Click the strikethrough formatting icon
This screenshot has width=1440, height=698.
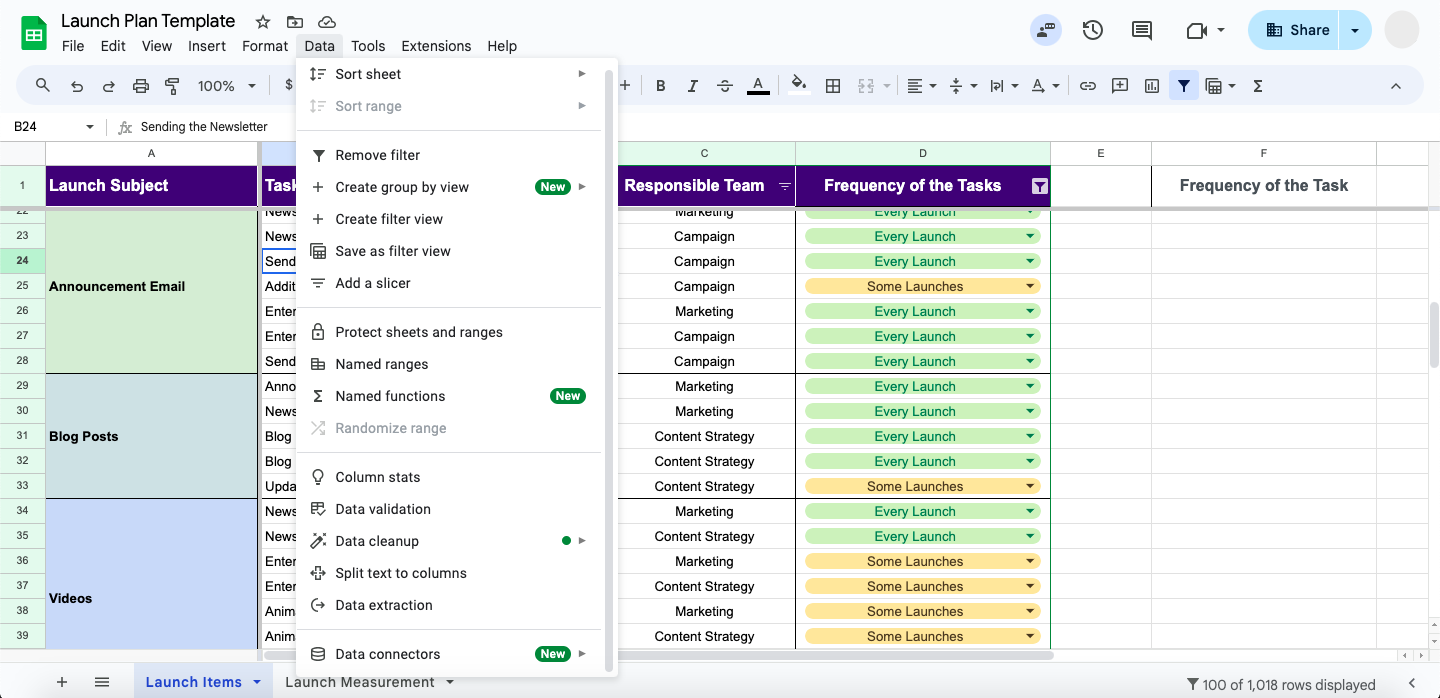725,86
